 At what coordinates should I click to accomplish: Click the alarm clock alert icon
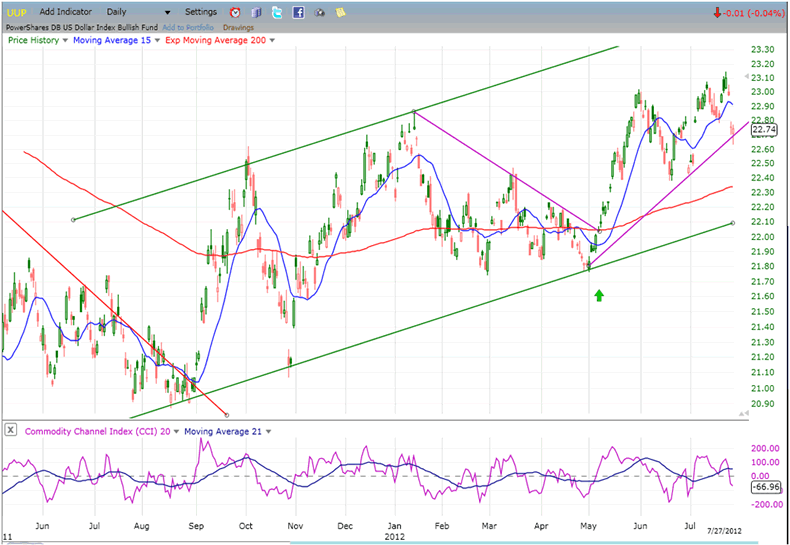tap(234, 13)
